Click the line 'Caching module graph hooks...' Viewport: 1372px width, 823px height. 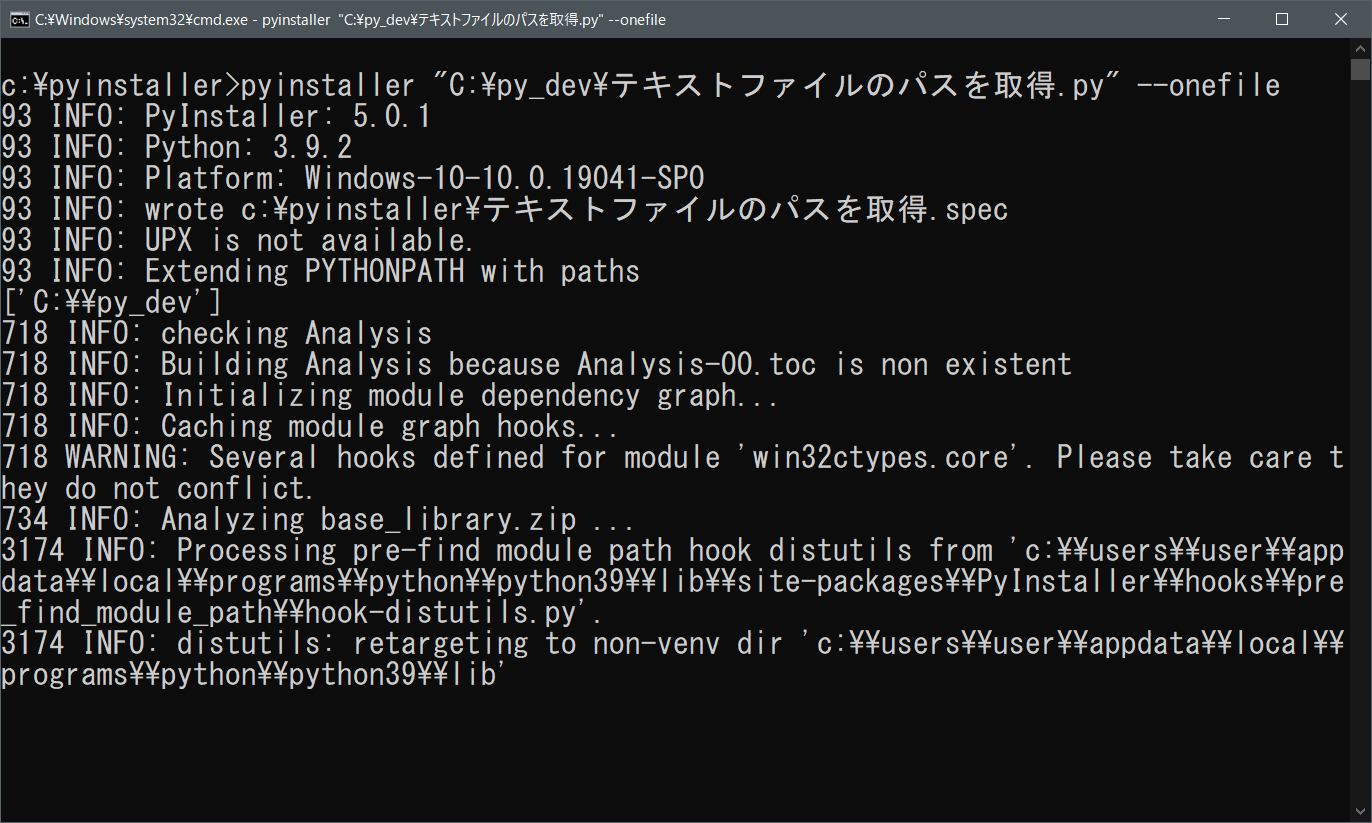point(310,426)
